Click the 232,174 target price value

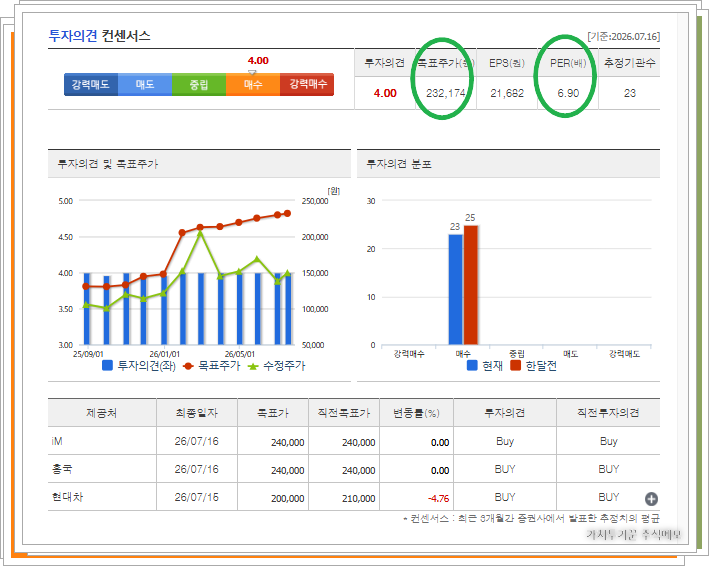[x=446, y=93]
